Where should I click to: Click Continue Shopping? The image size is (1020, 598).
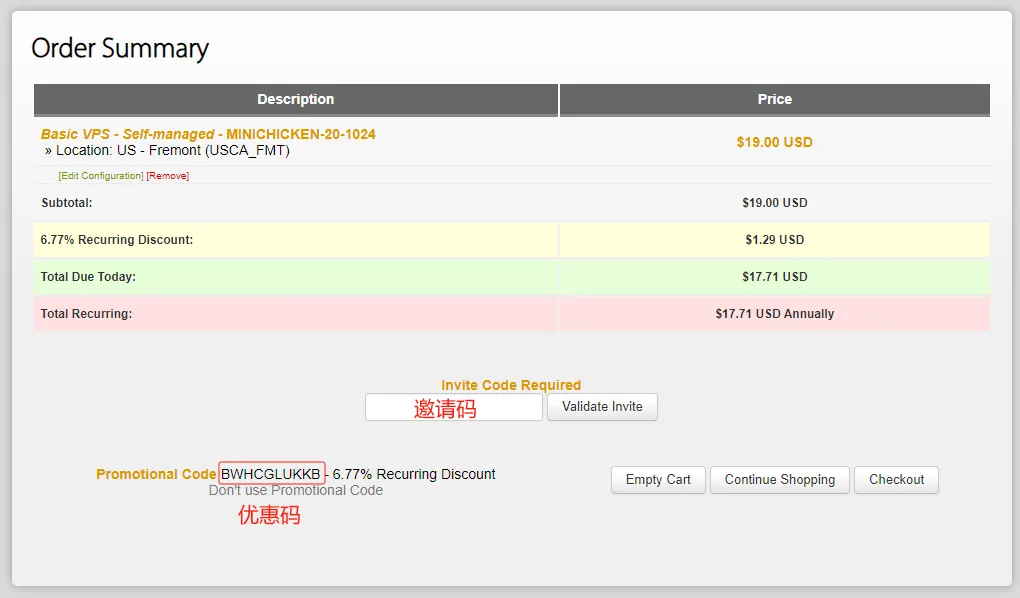779,480
